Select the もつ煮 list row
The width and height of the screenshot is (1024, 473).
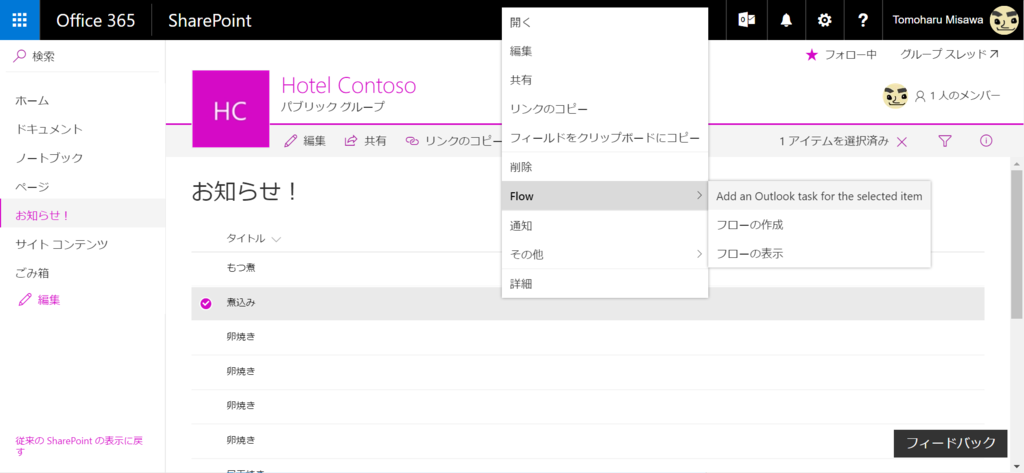click(588, 269)
